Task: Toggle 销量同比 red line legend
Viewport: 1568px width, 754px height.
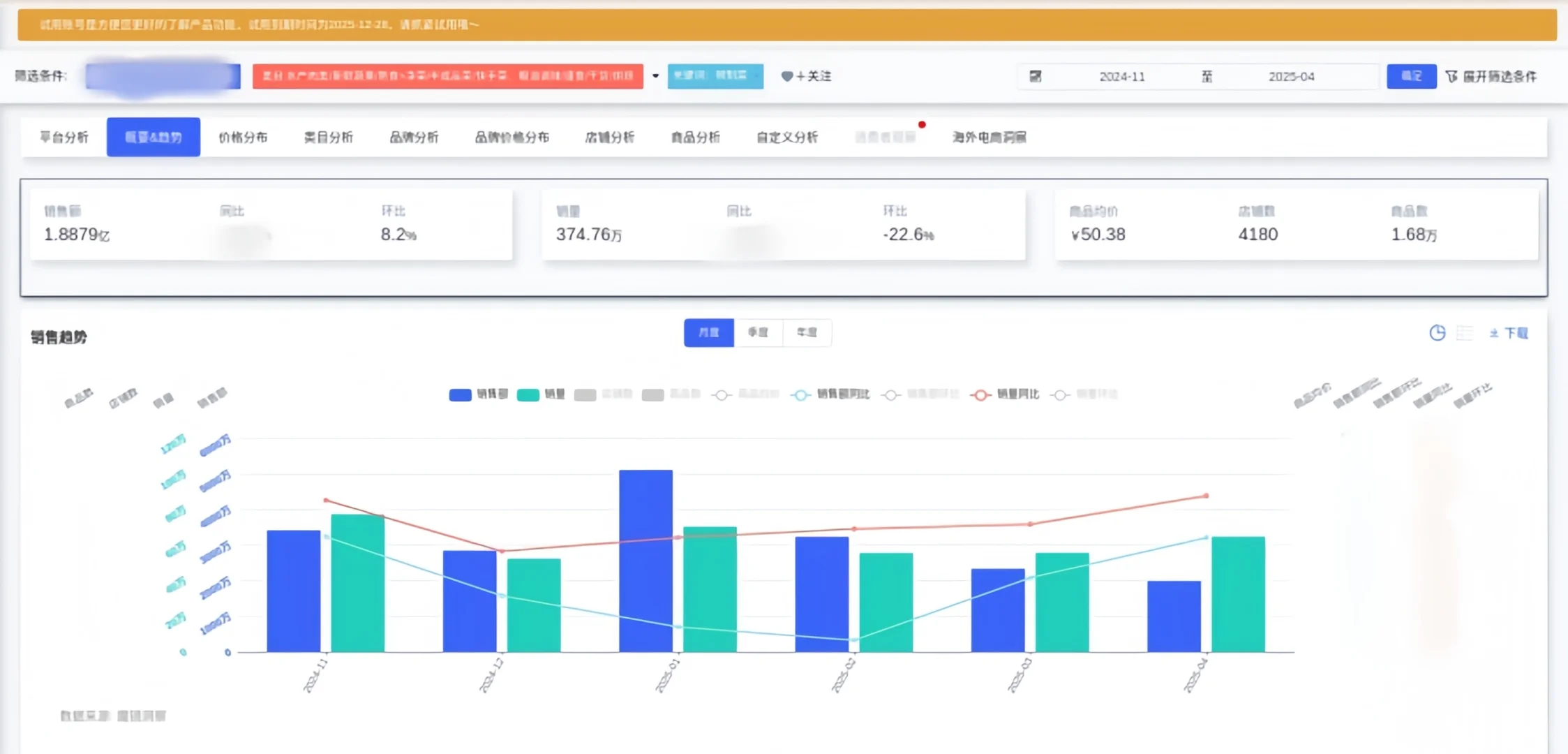Action: click(980, 394)
